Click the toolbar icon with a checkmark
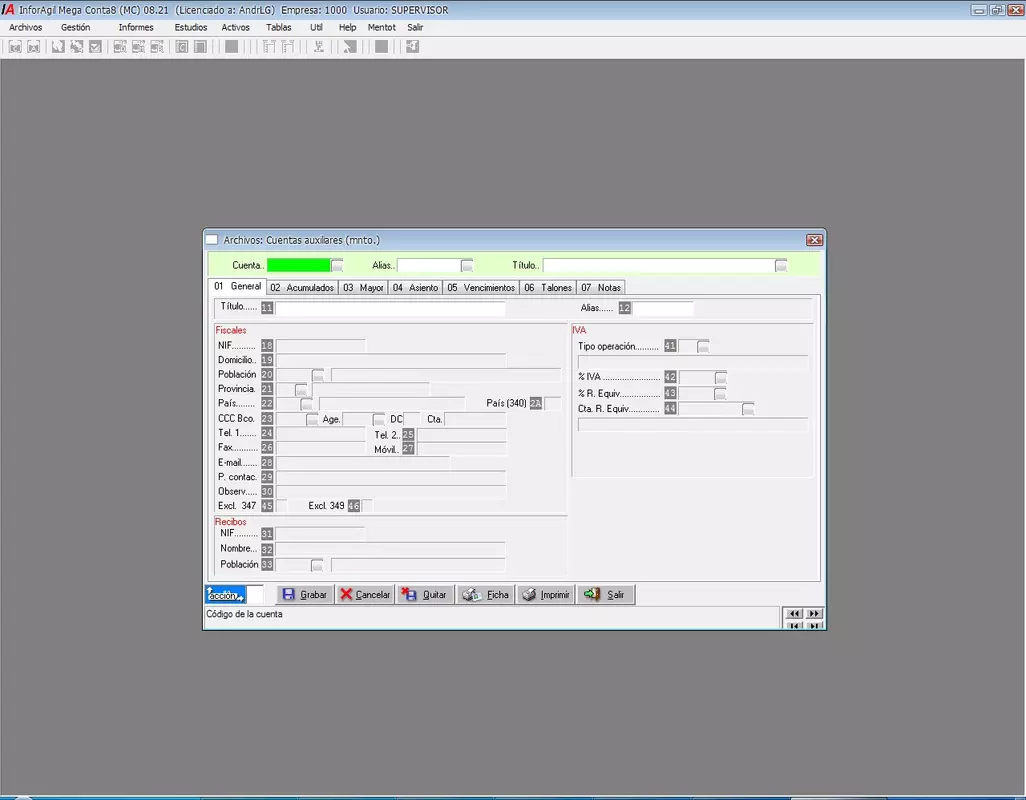Image resolution: width=1026 pixels, height=800 pixels. [96, 46]
